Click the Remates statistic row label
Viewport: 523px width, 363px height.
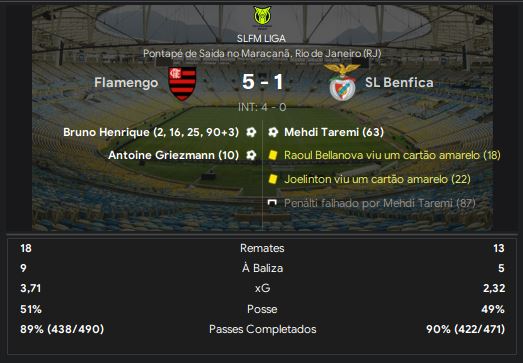(262, 248)
